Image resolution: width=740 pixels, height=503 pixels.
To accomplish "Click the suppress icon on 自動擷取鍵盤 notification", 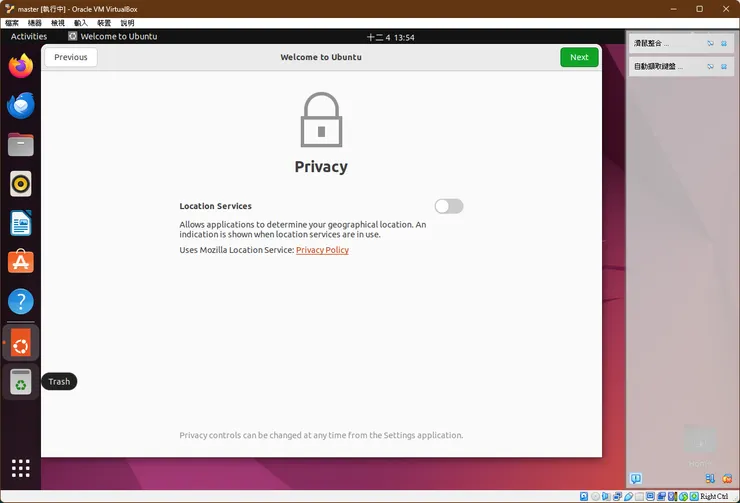I will [x=710, y=67].
